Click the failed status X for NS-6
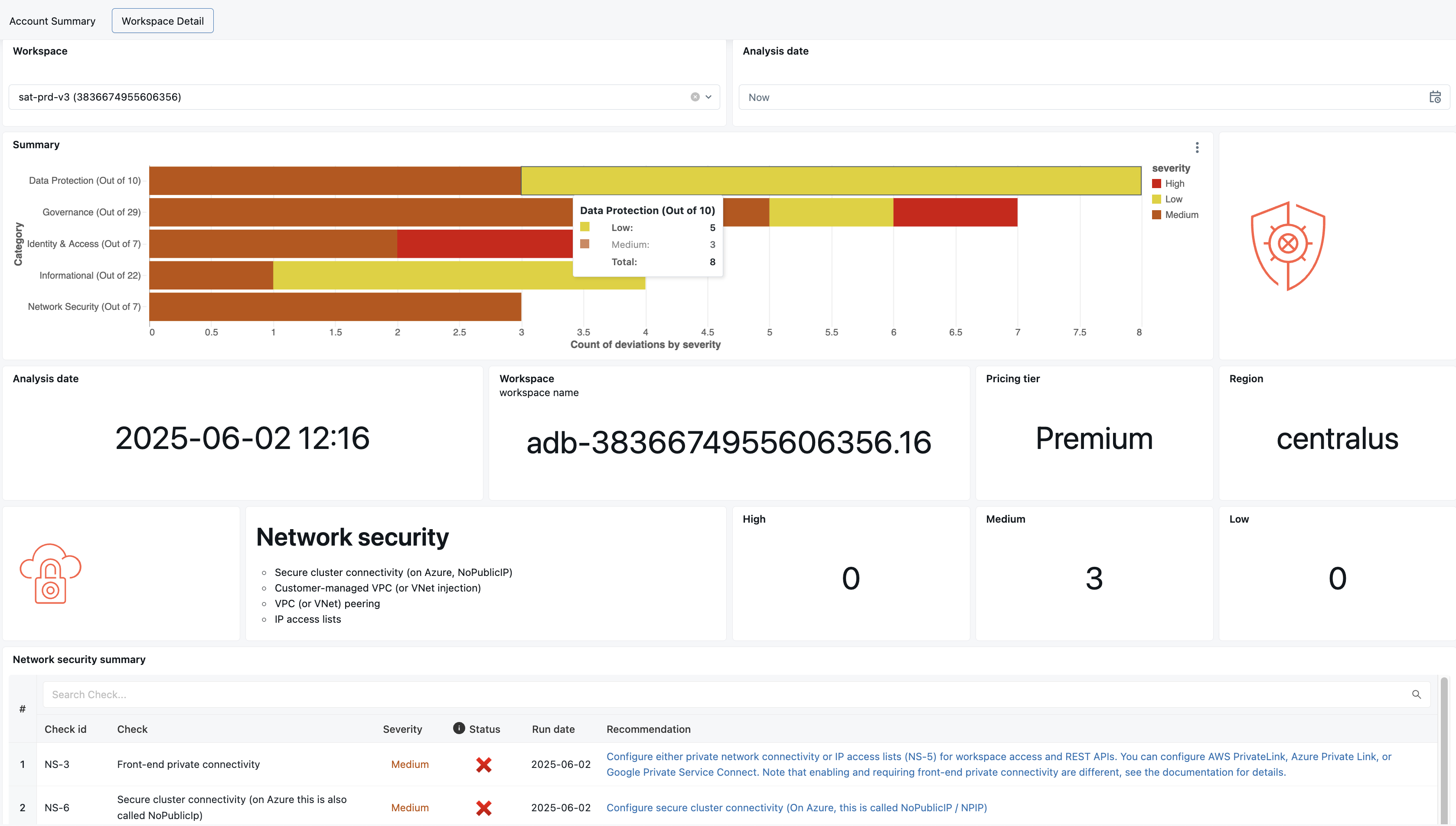Screen dimensions: 1456x826 pyautogui.click(x=483, y=808)
